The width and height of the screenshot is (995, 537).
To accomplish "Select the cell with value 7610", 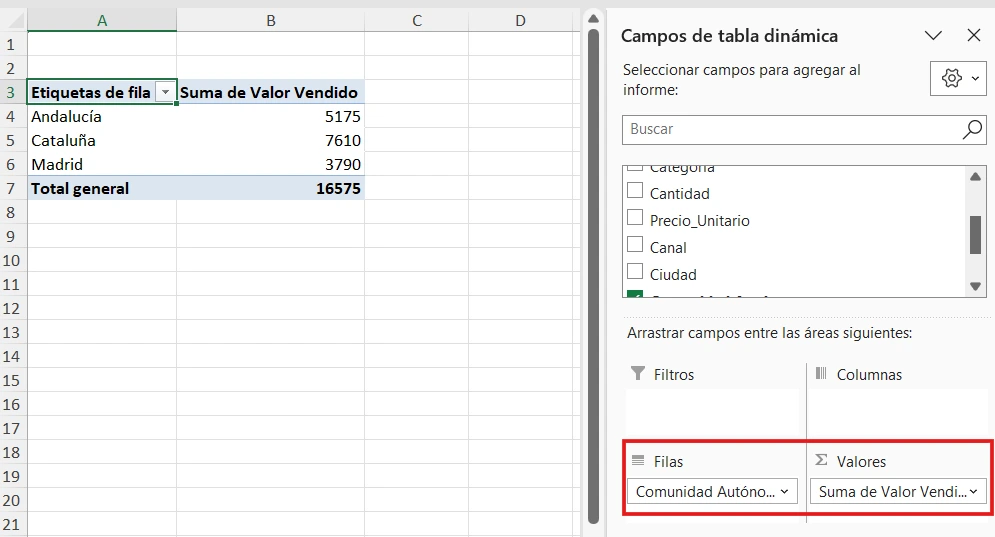I will pos(270,140).
